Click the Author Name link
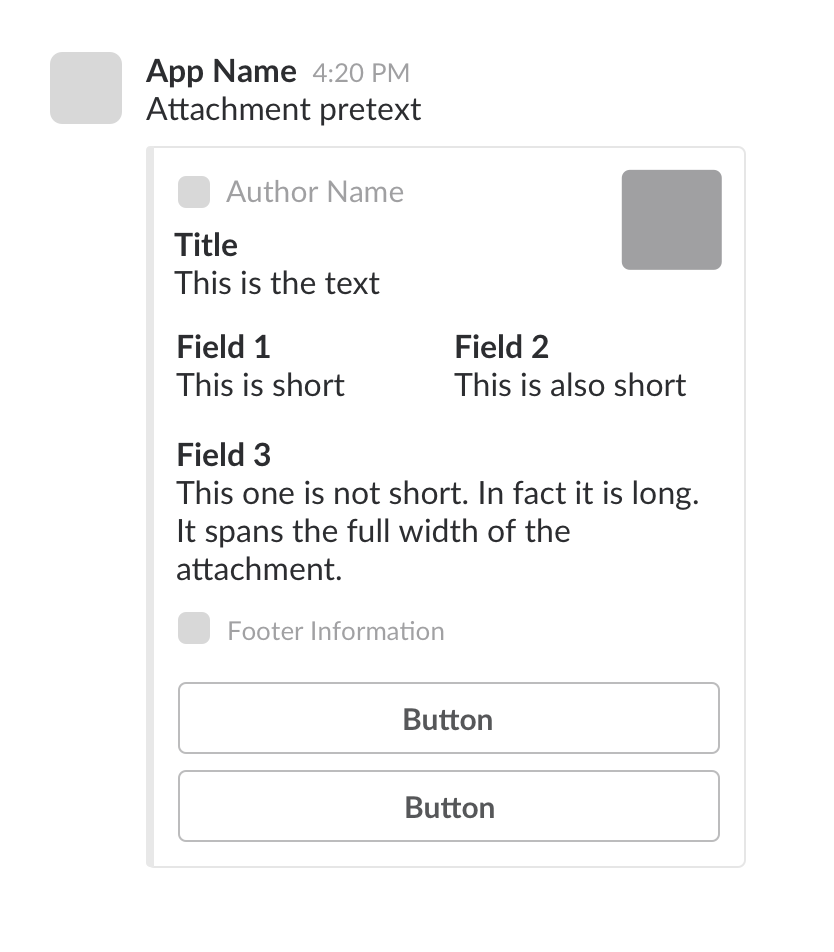This screenshot has height=952, width=834. [314, 191]
